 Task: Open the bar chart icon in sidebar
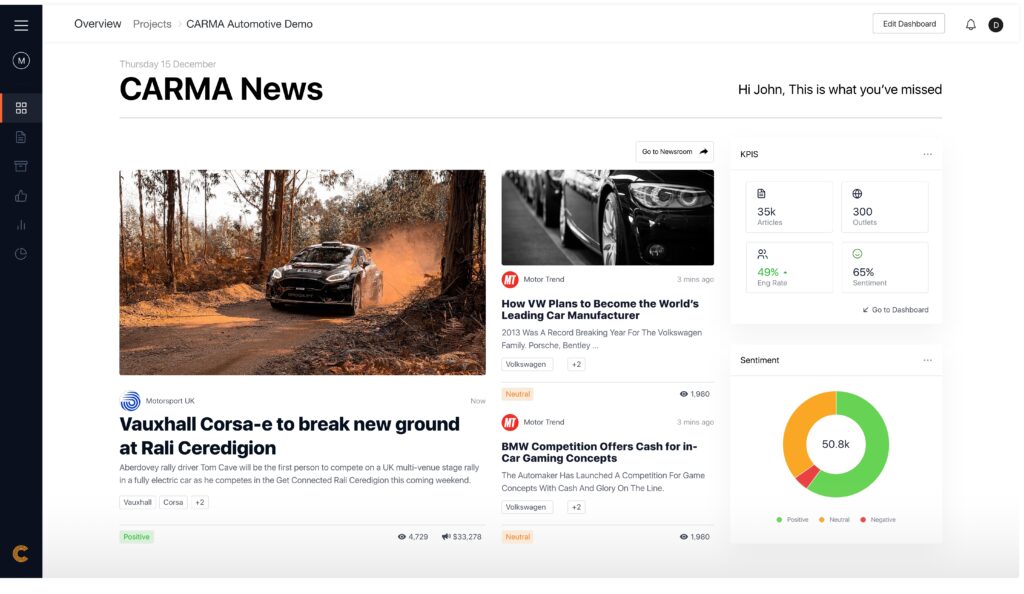pyautogui.click(x=21, y=225)
